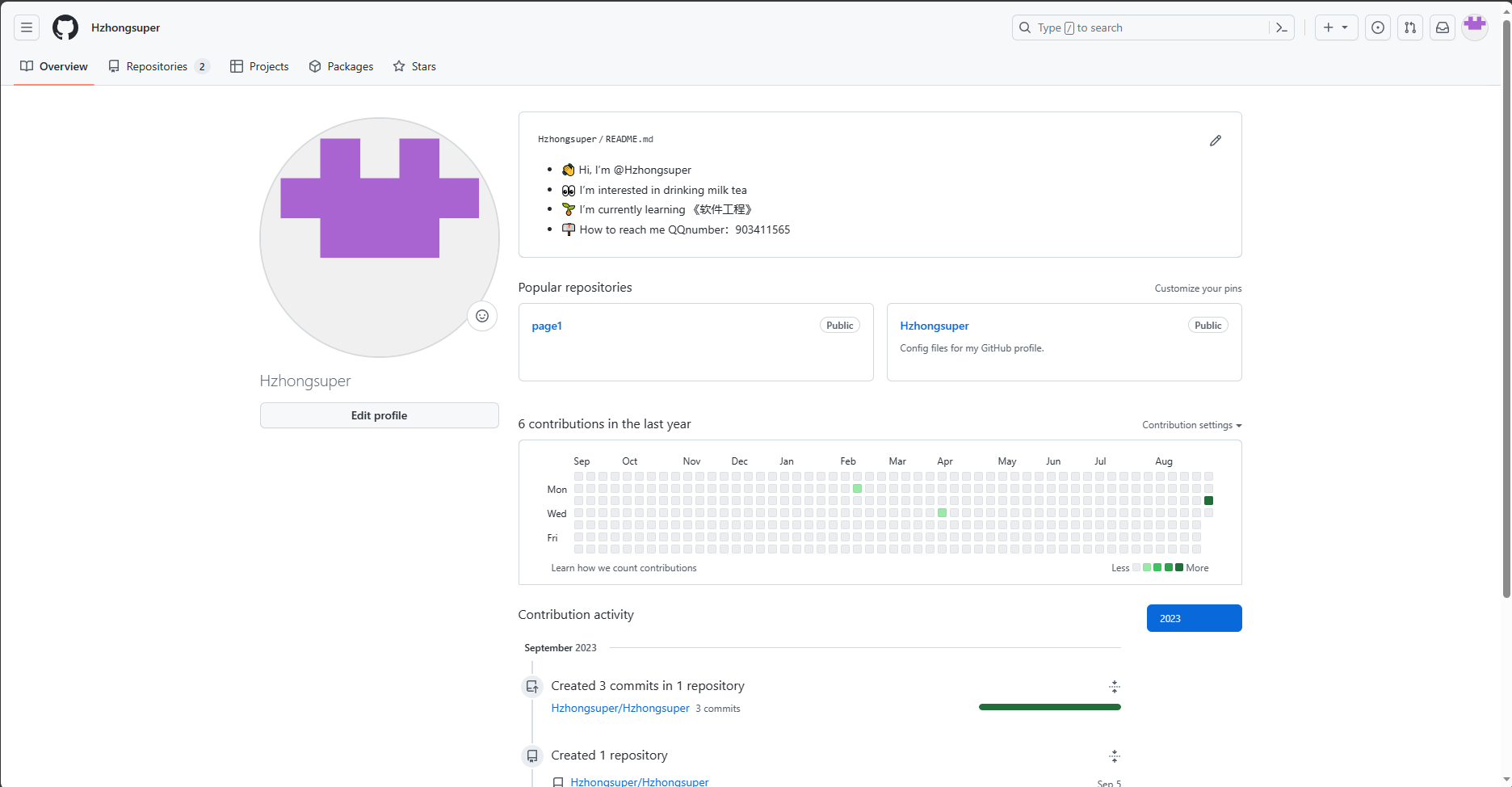Collapse the Created 1 repository entry
The image size is (1512, 787).
[1115, 756]
